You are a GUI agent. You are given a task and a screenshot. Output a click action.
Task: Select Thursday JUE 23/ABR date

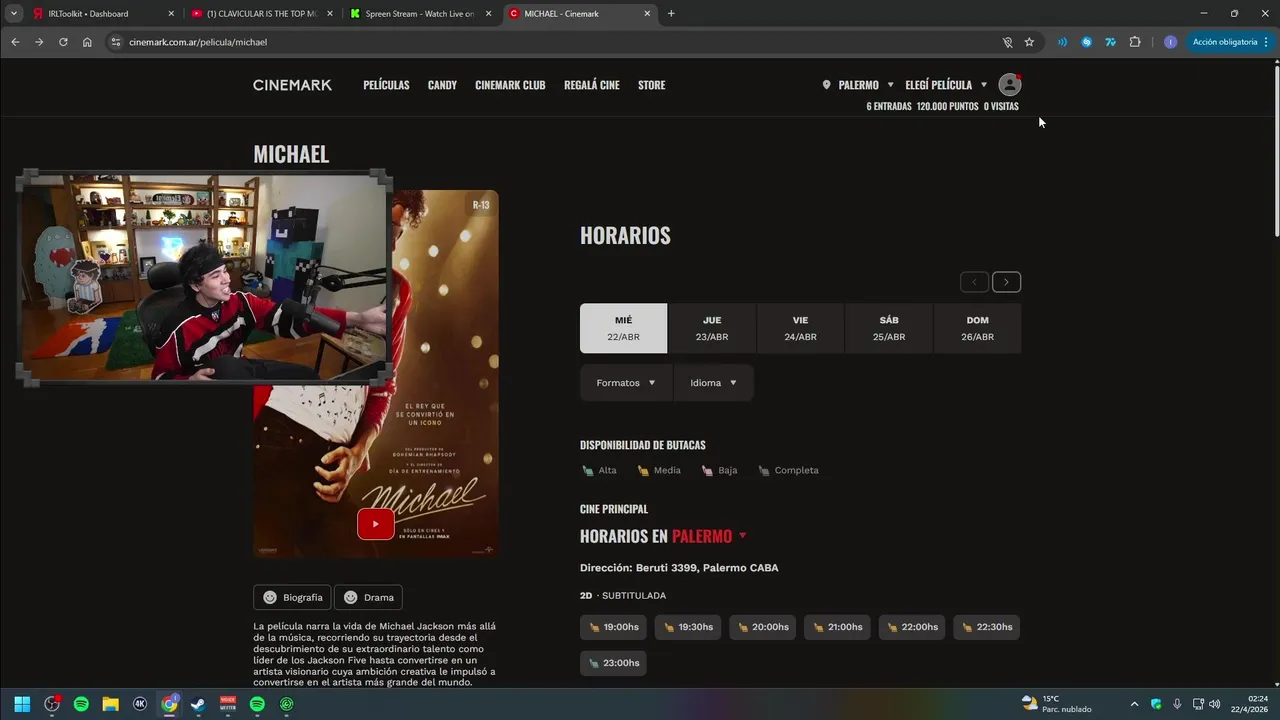point(712,328)
